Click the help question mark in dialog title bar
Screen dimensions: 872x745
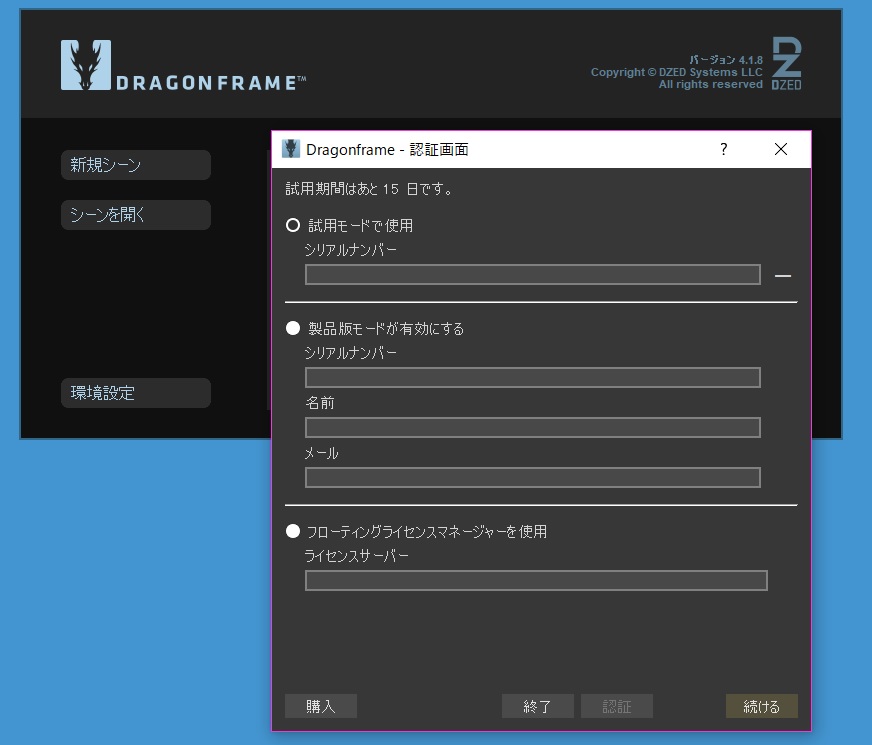(x=724, y=149)
